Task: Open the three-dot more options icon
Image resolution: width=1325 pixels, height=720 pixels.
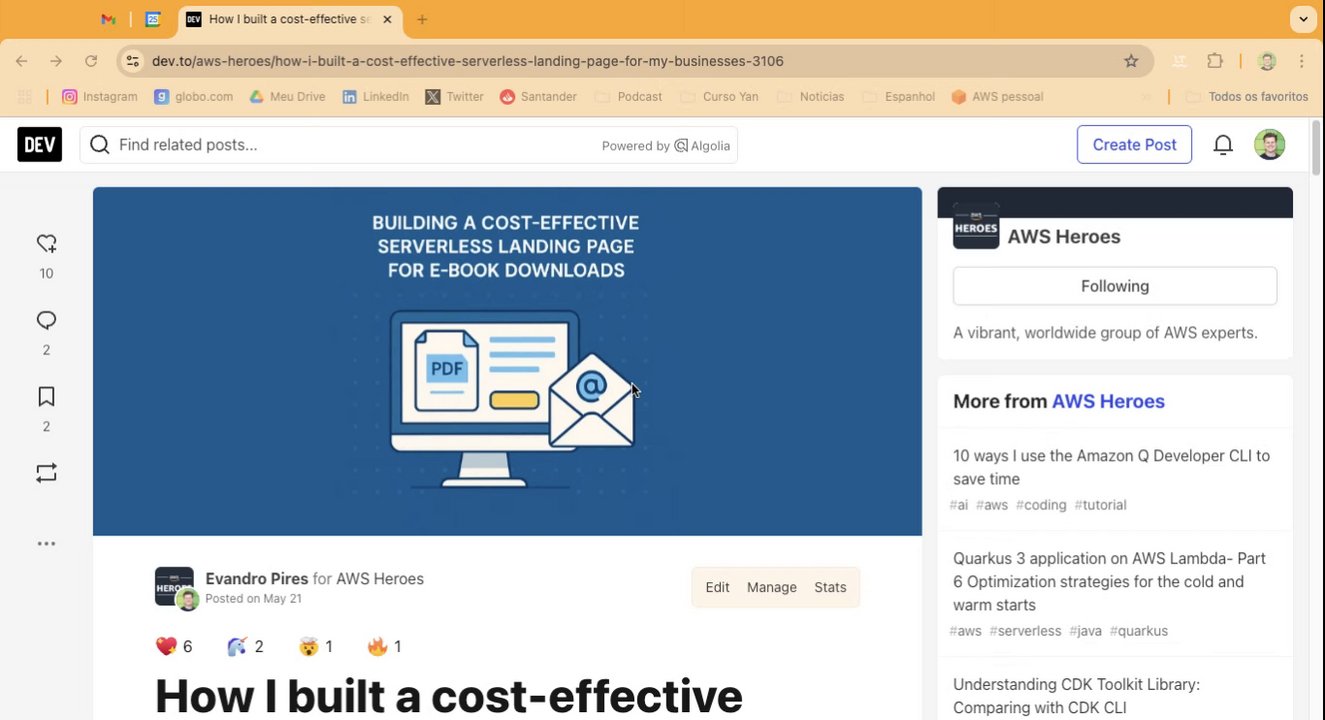Action: click(x=46, y=544)
